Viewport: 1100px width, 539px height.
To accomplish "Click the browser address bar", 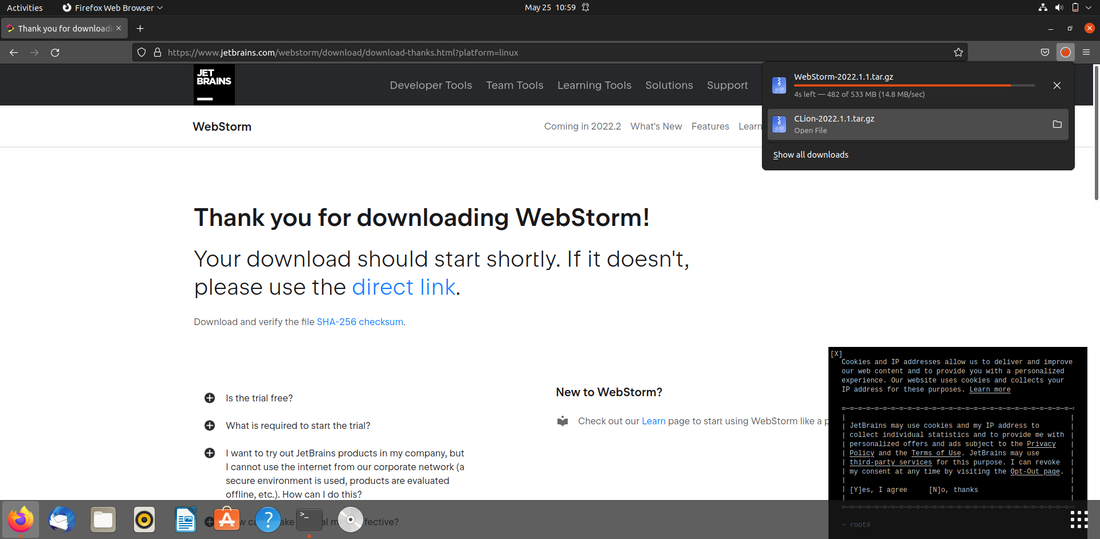I will pos(551,53).
